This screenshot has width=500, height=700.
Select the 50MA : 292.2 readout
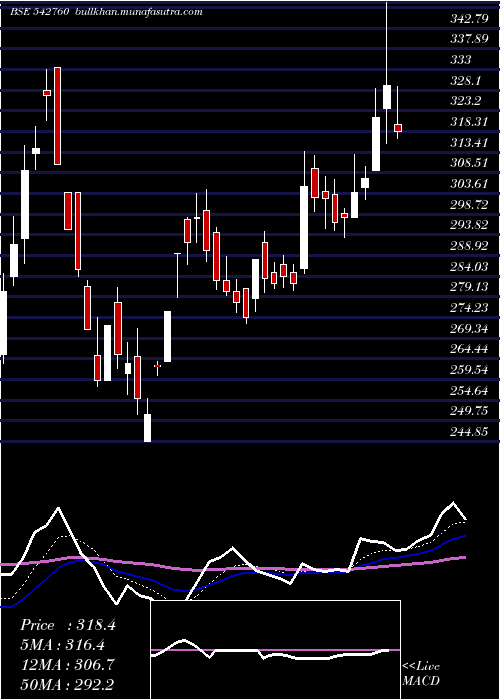[x=67, y=684]
